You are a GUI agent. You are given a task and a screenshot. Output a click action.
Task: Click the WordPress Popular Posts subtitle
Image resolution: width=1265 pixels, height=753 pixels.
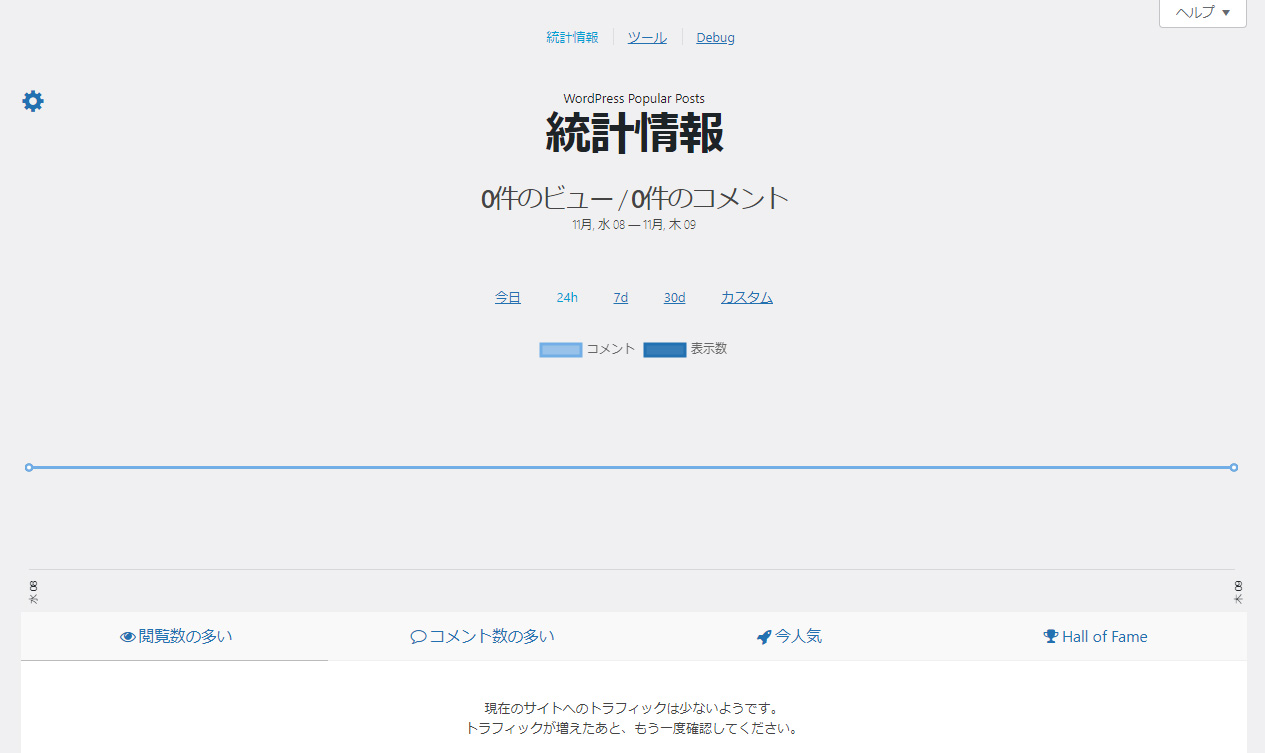point(634,98)
